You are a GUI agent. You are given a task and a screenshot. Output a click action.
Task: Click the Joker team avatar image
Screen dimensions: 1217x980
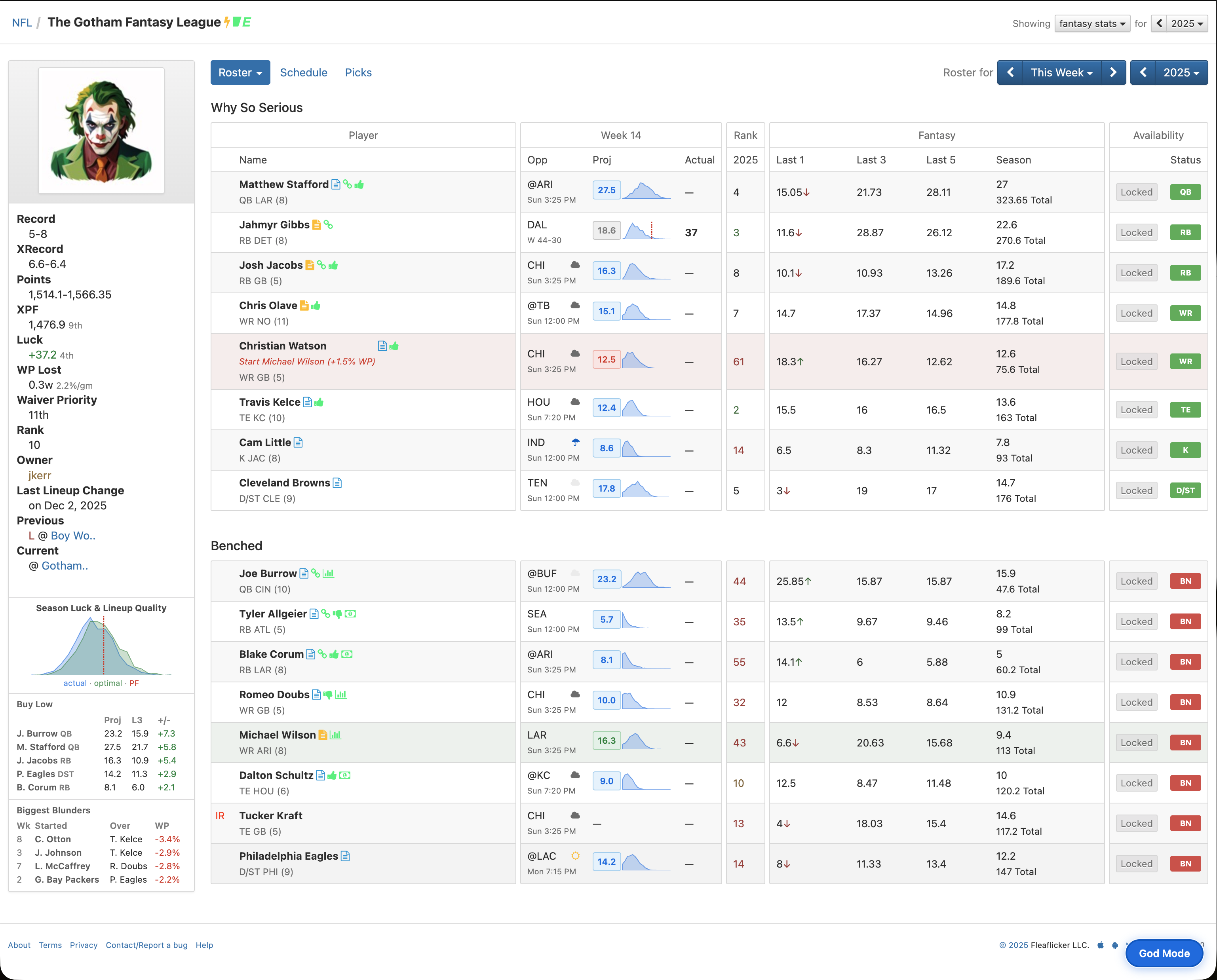tap(101, 131)
